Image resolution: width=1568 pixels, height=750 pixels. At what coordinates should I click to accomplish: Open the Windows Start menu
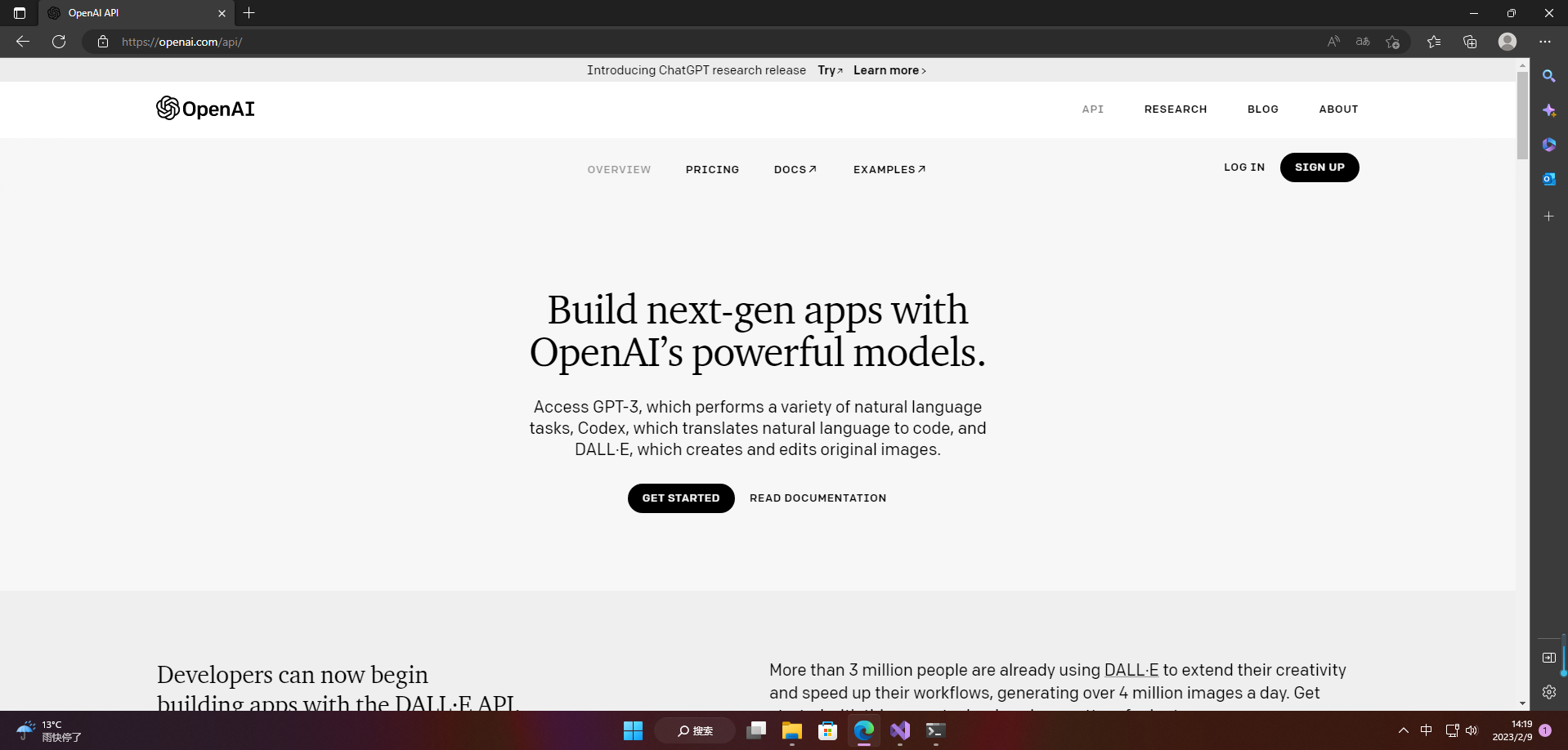click(634, 730)
